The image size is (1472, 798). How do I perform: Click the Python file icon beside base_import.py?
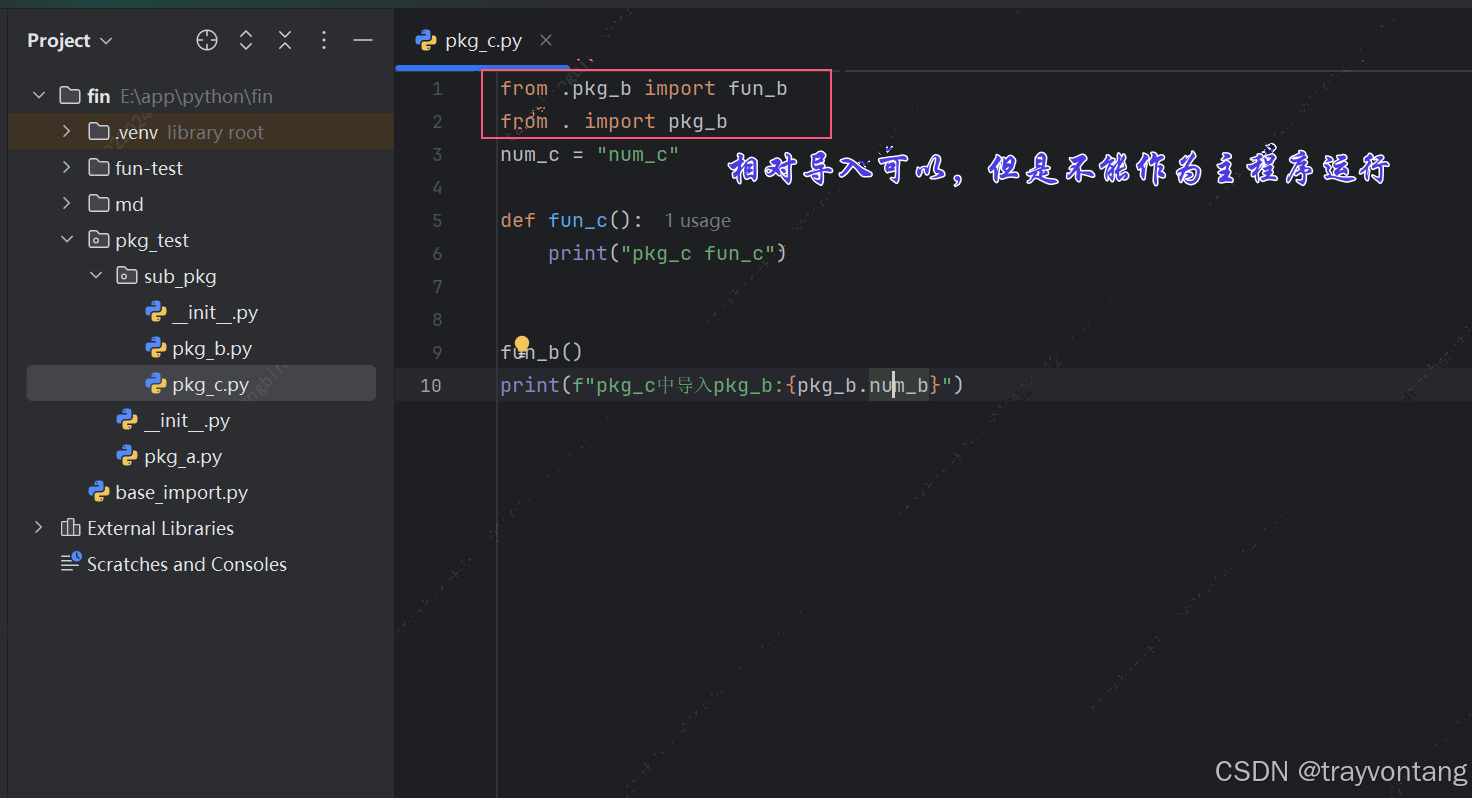99,491
